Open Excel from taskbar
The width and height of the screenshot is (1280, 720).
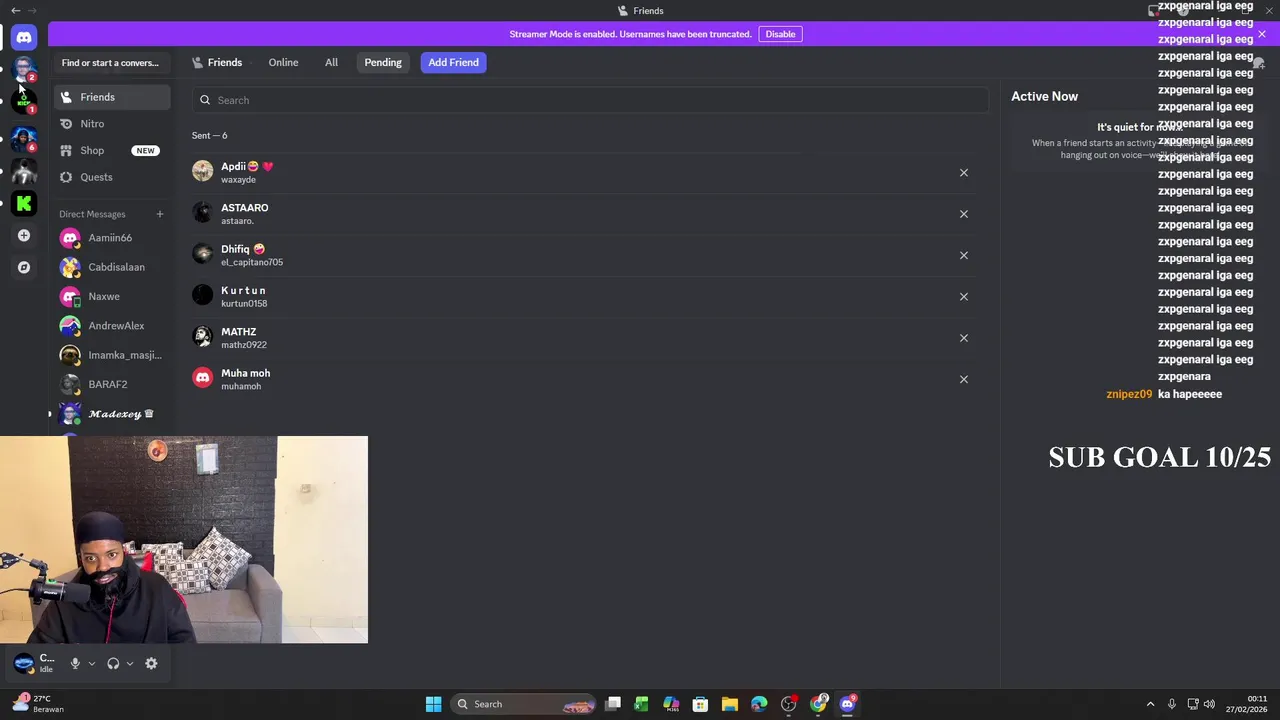[641, 704]
